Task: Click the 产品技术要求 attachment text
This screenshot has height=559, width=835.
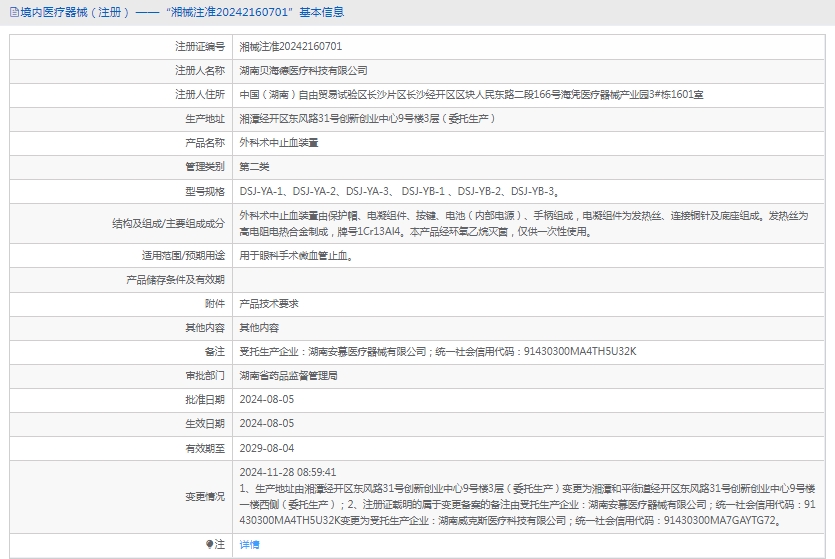Action: click(x=269, y=303)
